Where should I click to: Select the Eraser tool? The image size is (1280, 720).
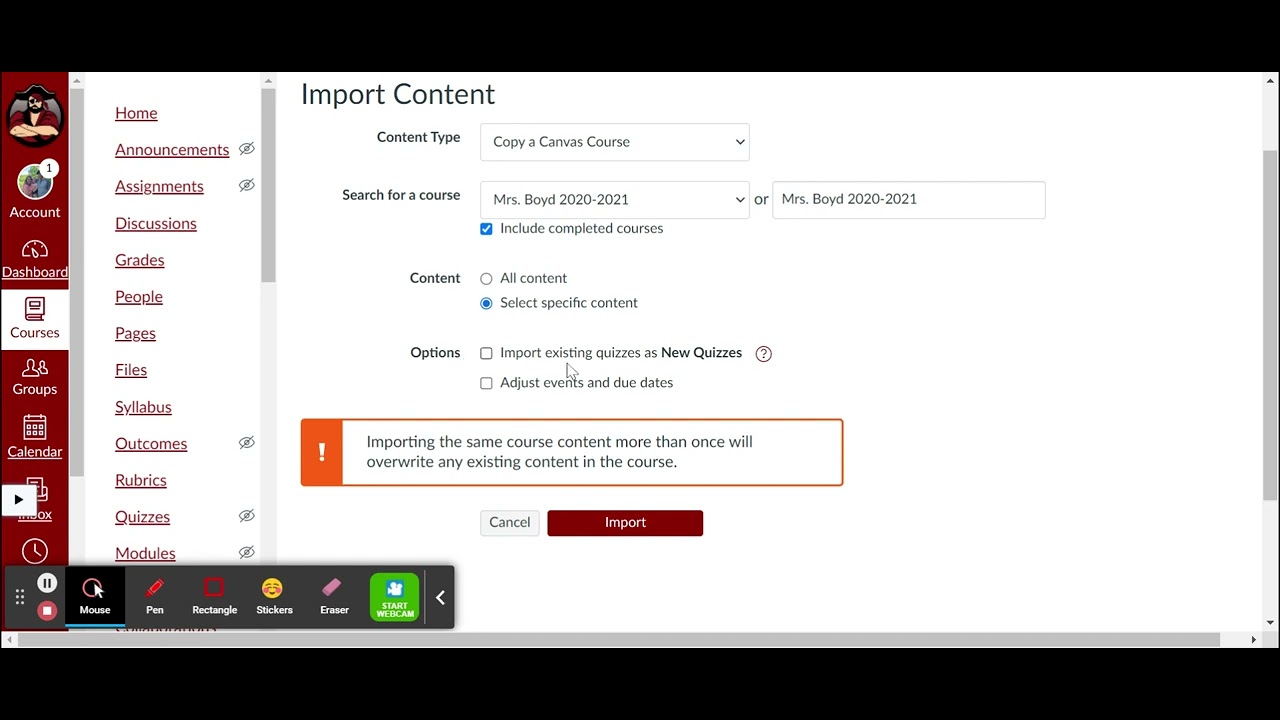pos(334,597)
